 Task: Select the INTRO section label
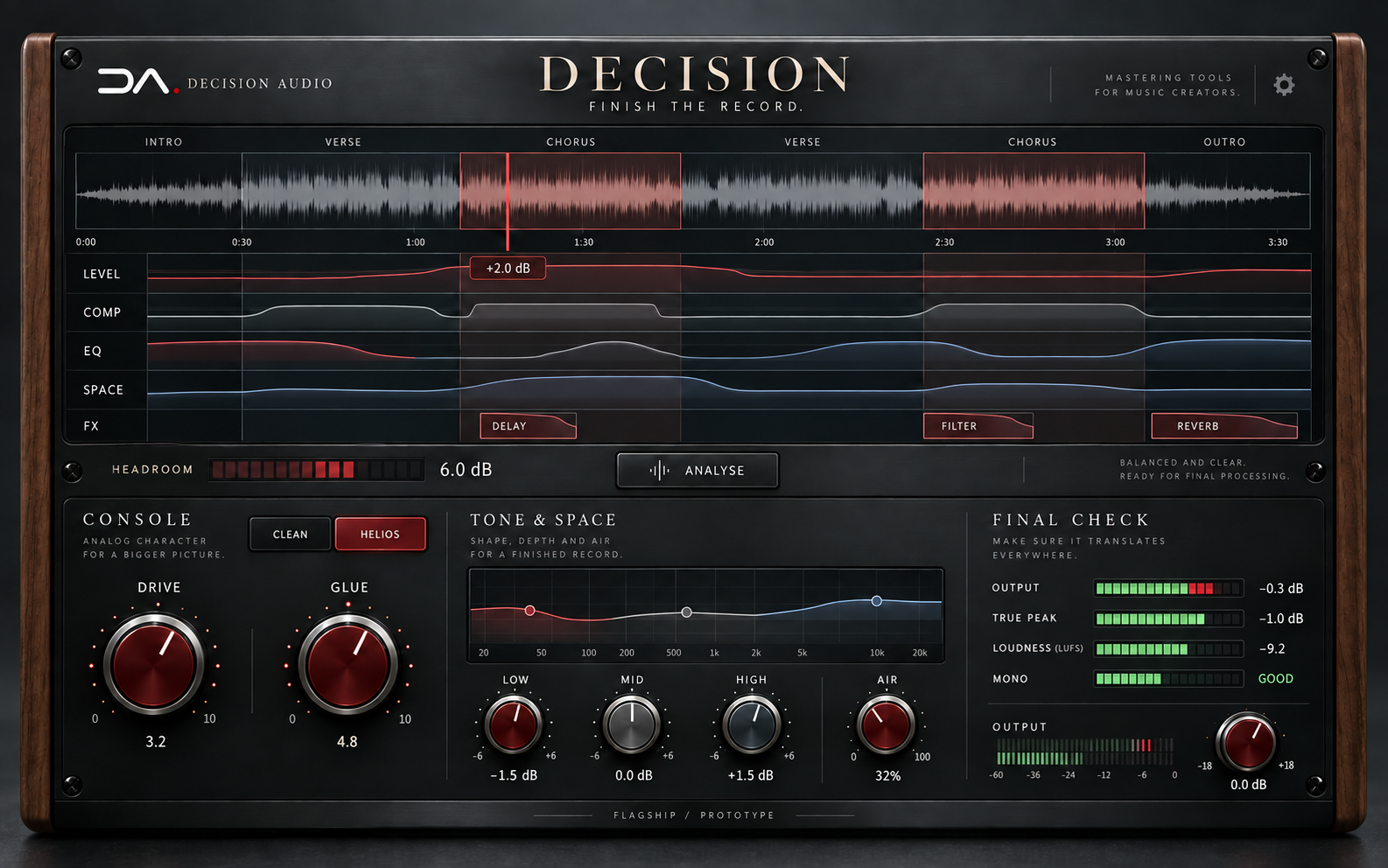164,142
